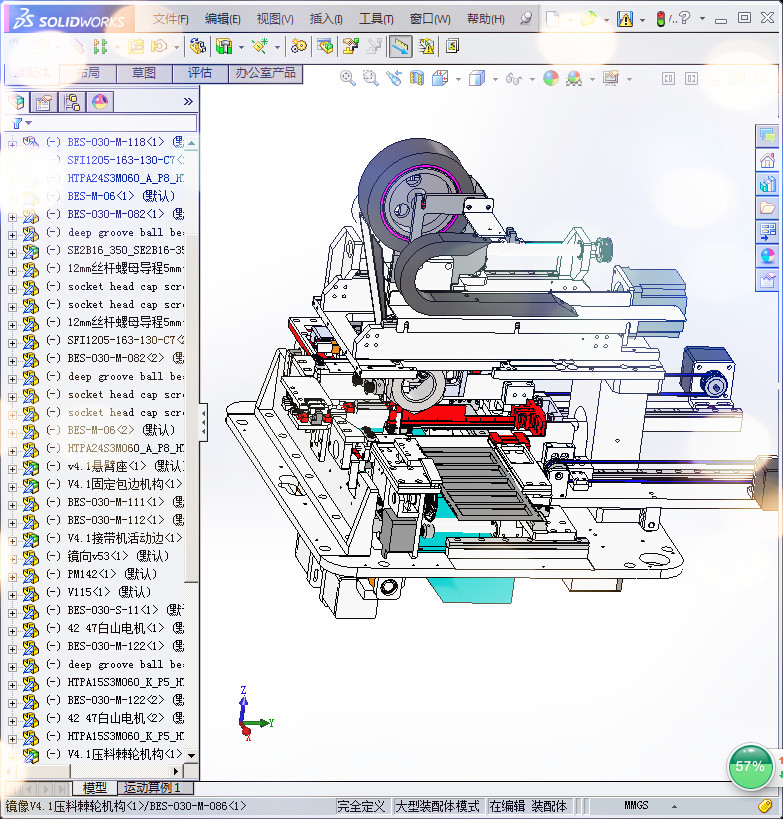This screenshot has width=783, height=819.
Task: Click the Zoom to Fit magnifier icon
Action: [x=348, y=78]
